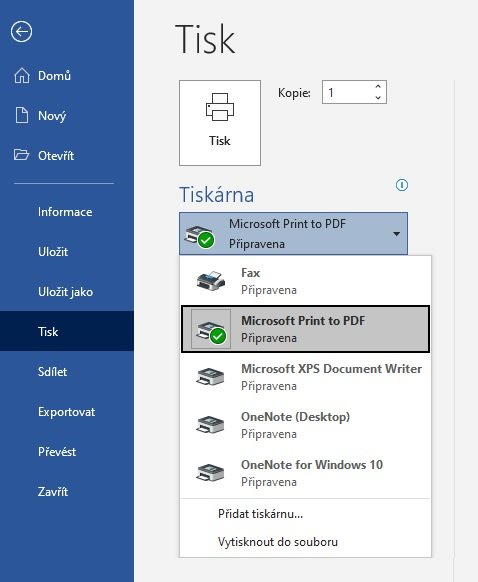Click the Microsoft XPS Document Writer icon
The image size is (478, 582).
(x=210, y=377)
